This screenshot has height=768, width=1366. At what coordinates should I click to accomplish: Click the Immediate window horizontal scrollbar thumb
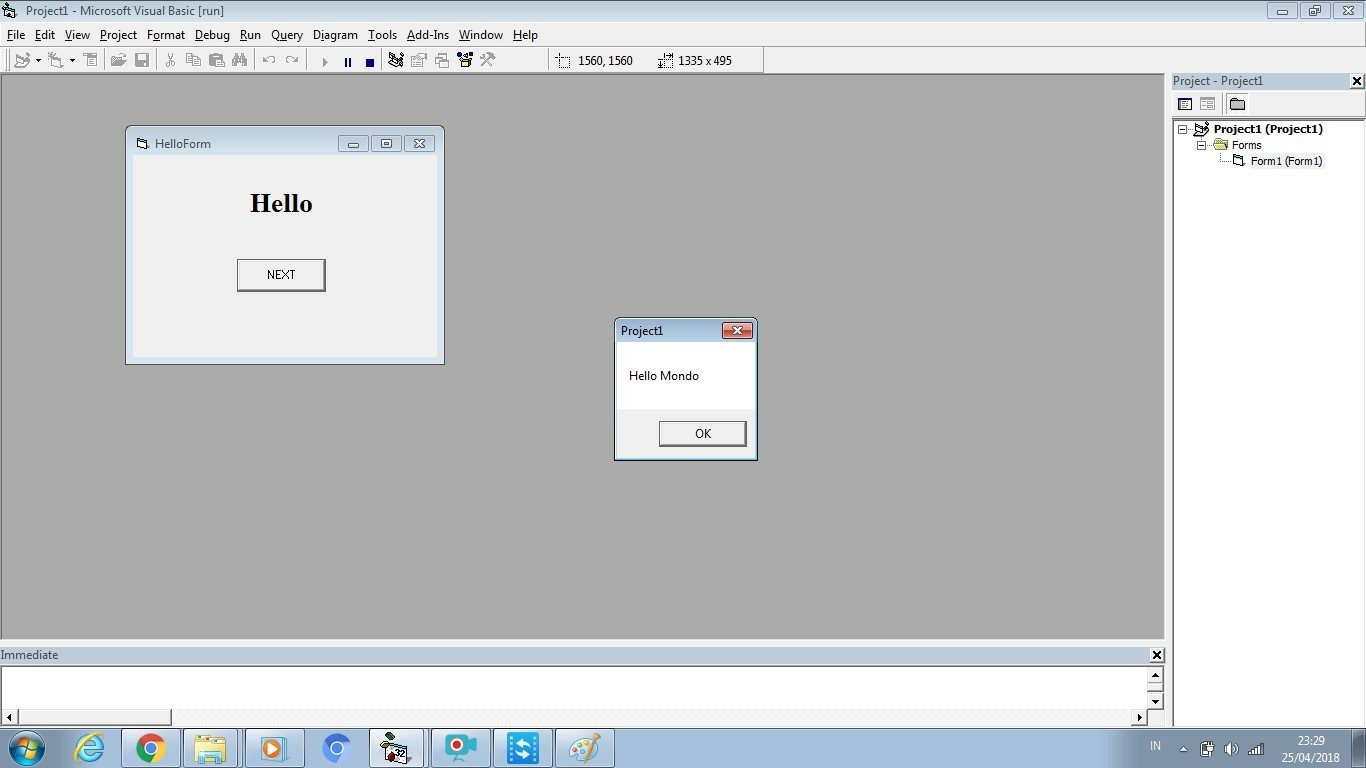coord(95,717)
